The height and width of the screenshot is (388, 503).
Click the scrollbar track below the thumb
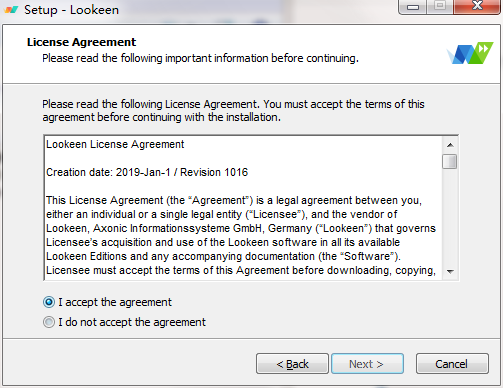[x=450, y=217]
